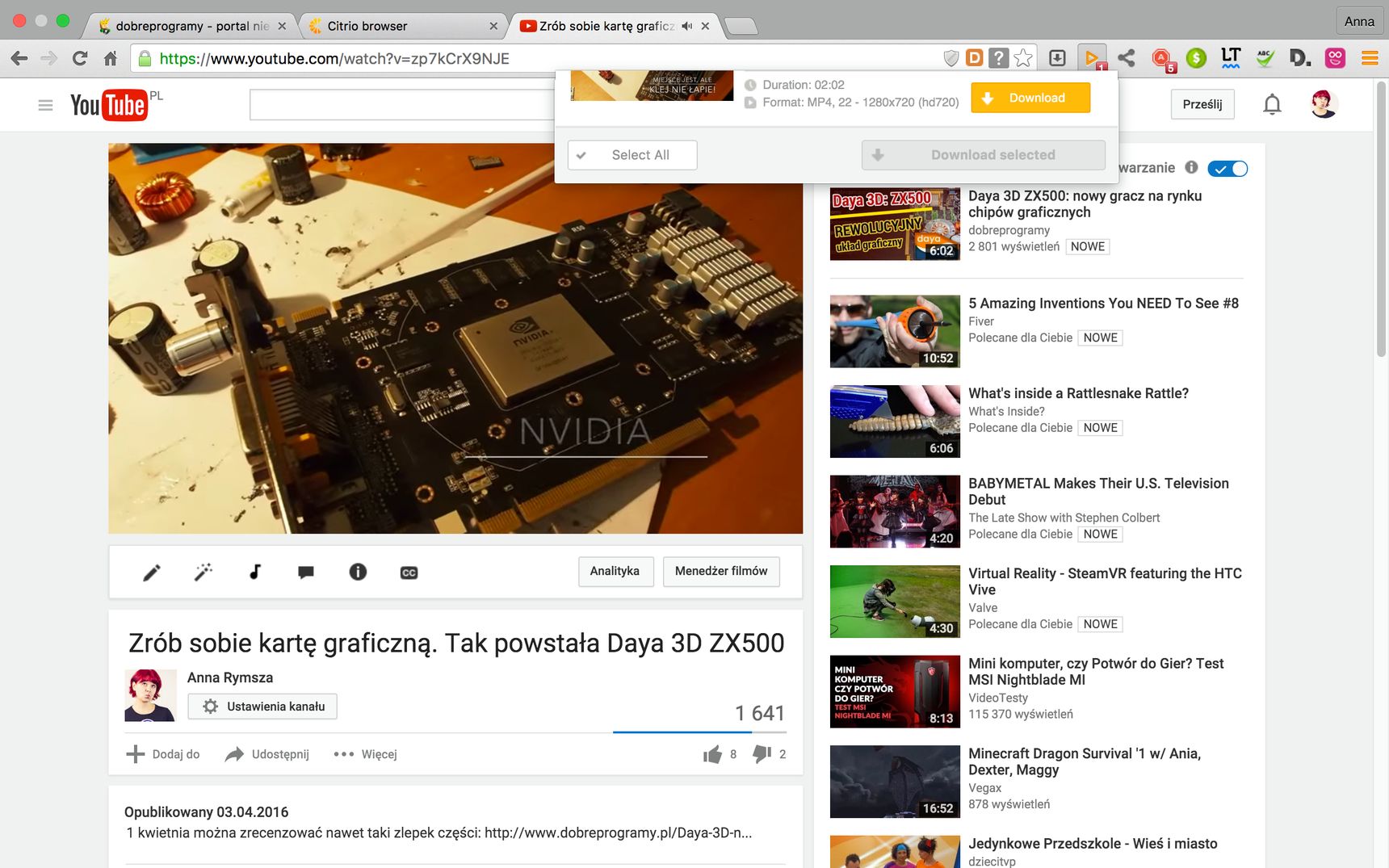Dislike the video with the thumbs down
Image resolution: width=1389 pixels, height=868 pixels.
point(762,754)
